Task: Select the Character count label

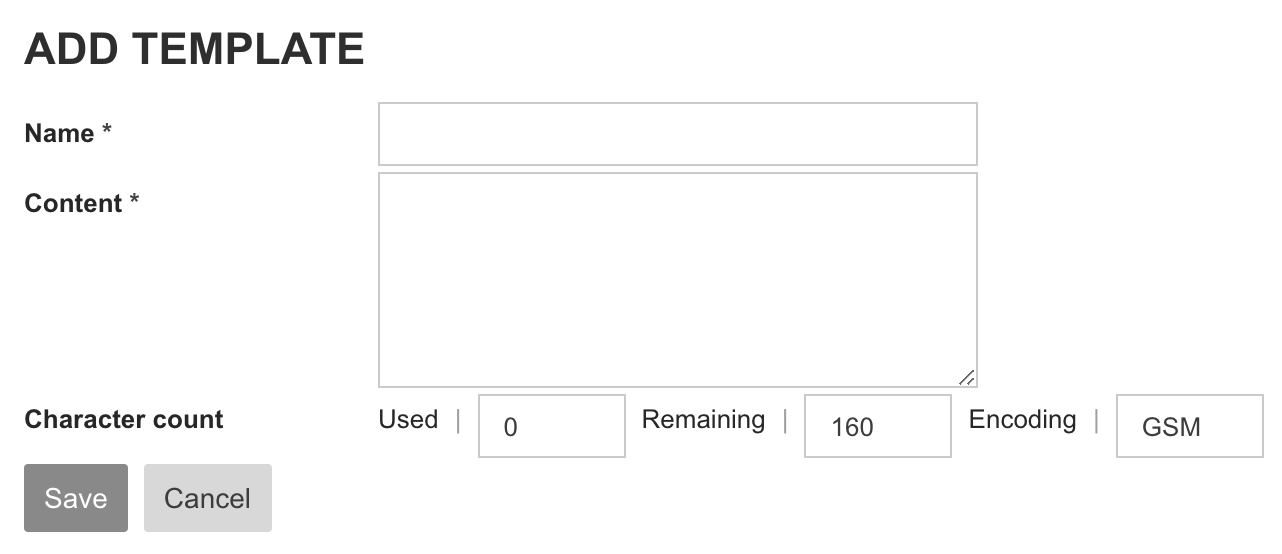Action: (124, 419)
